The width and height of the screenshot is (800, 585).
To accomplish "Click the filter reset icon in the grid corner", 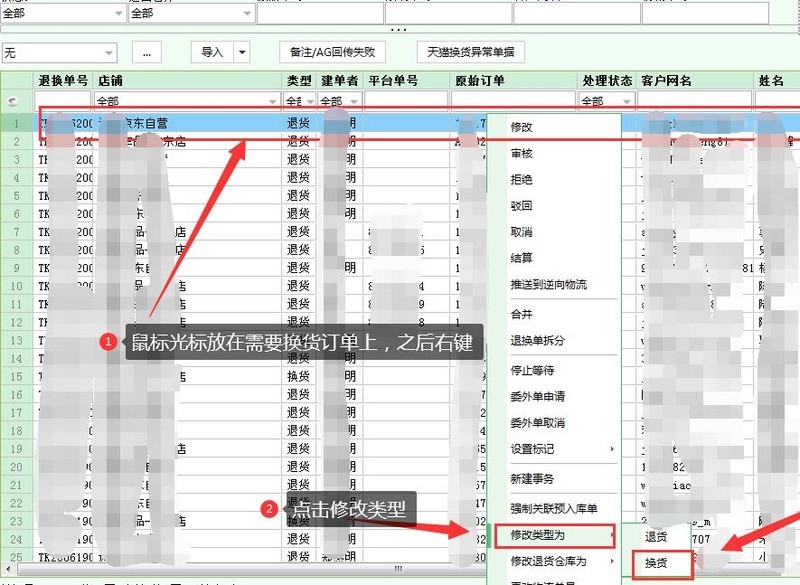I will (9, 100).
